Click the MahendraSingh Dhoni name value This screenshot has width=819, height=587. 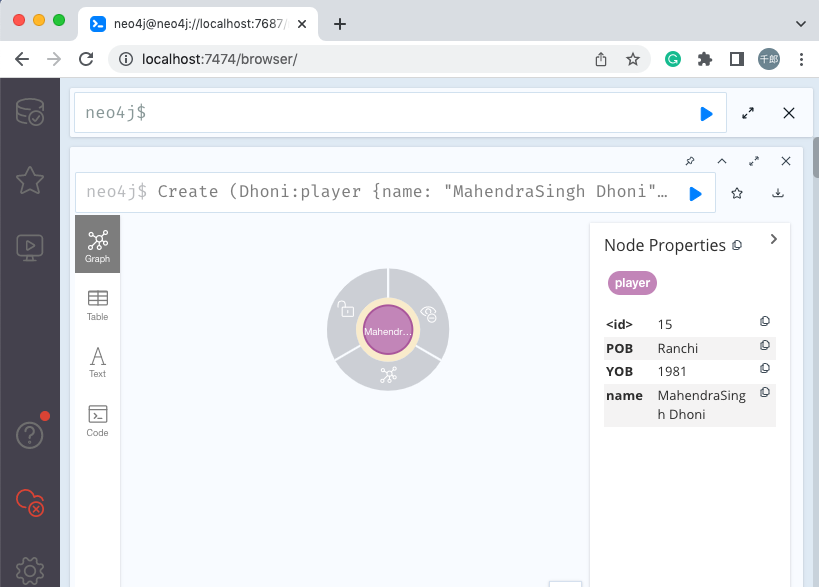coord(701,405)
